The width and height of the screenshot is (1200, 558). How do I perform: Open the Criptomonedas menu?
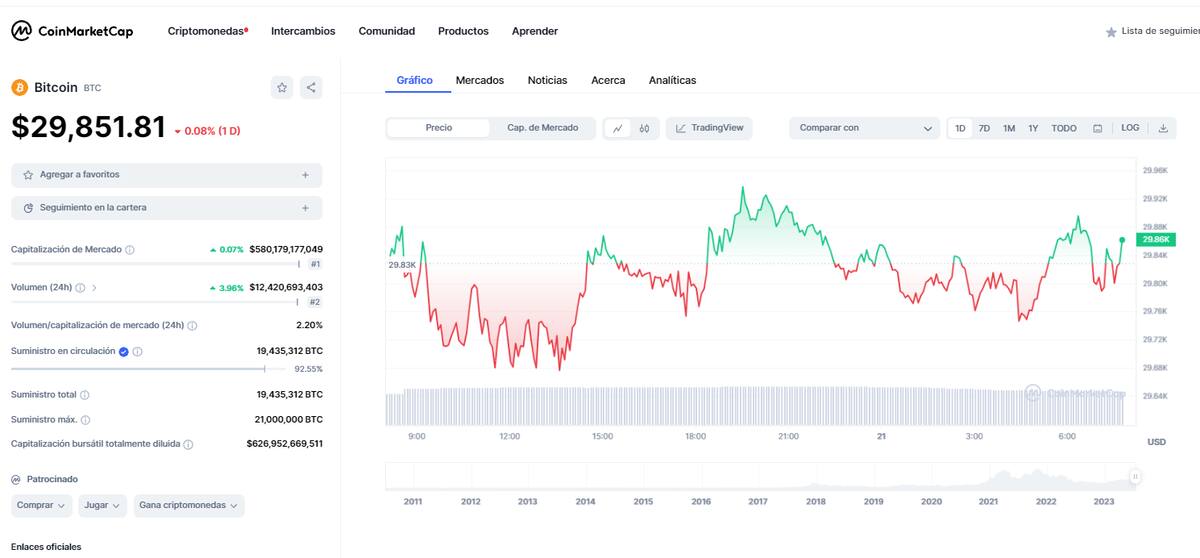(208, 31)
